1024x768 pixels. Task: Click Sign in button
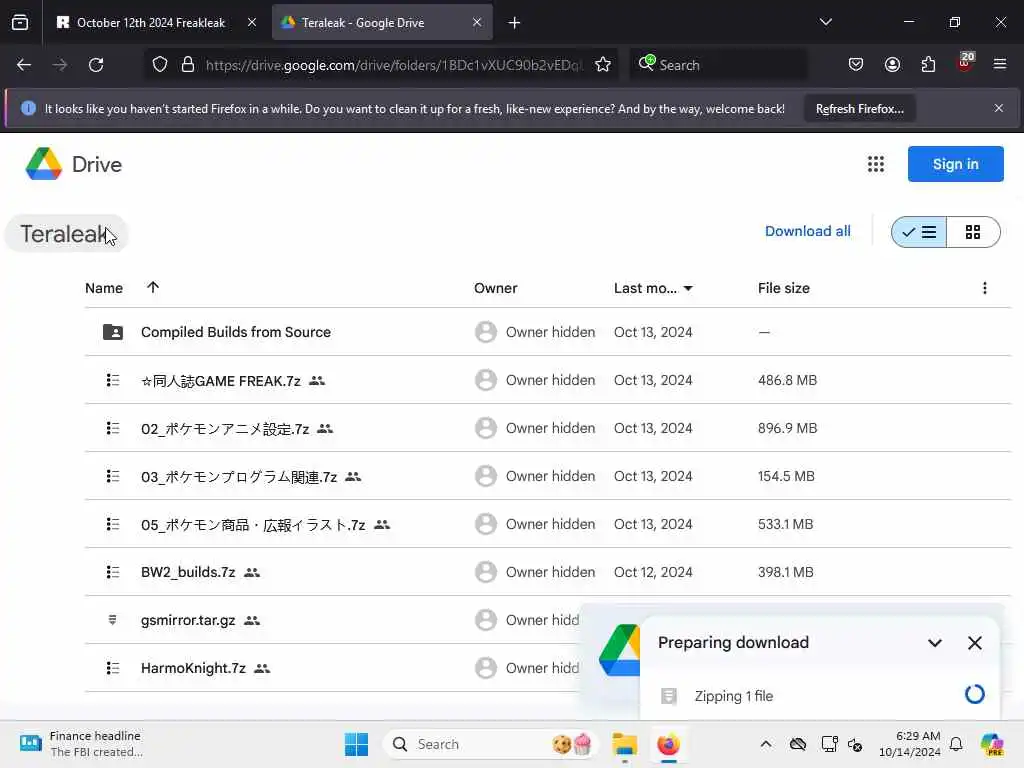pyautogui.click(x=955, y=164)
